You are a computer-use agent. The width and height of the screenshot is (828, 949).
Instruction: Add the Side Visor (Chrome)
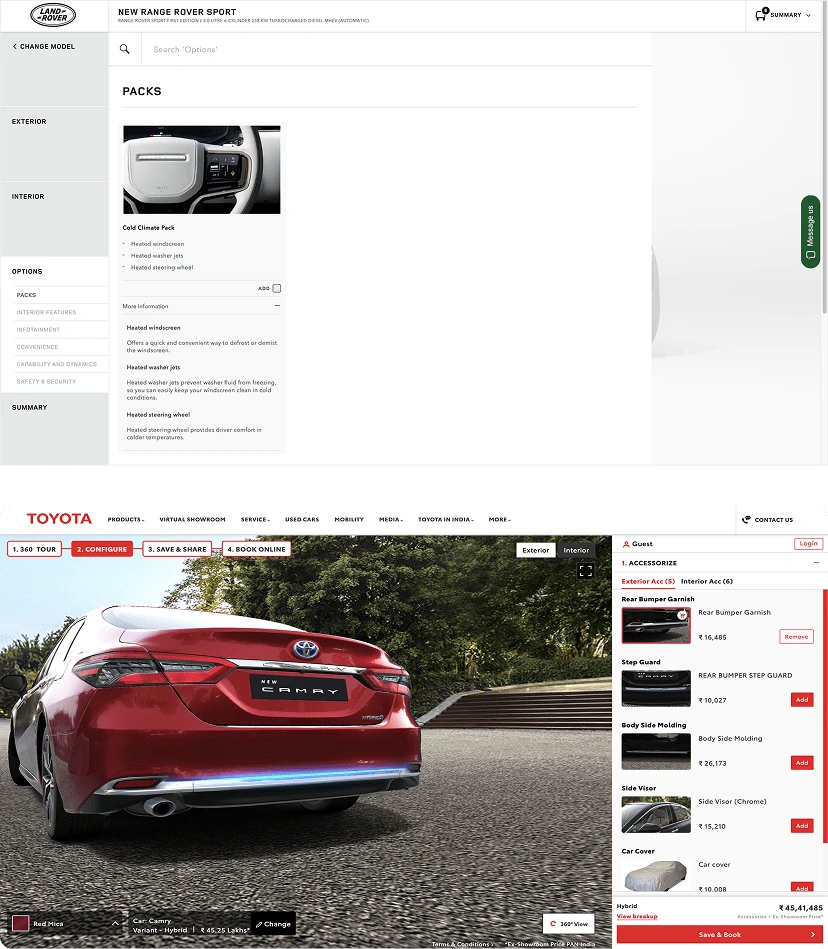point(802,826)
